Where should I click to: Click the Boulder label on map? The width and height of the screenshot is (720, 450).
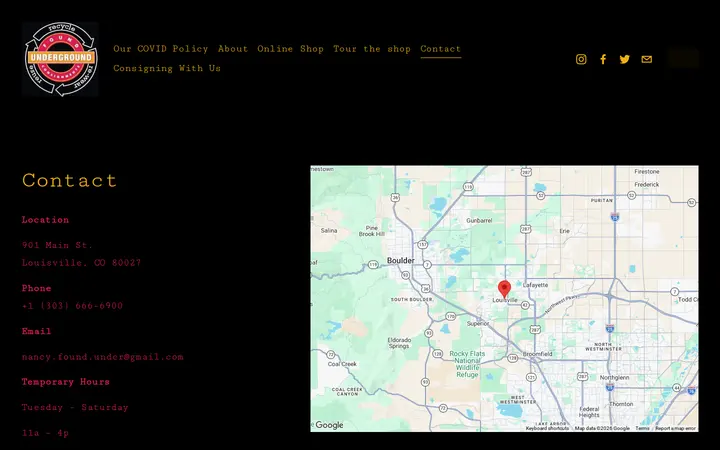click(x=401, y=260)
